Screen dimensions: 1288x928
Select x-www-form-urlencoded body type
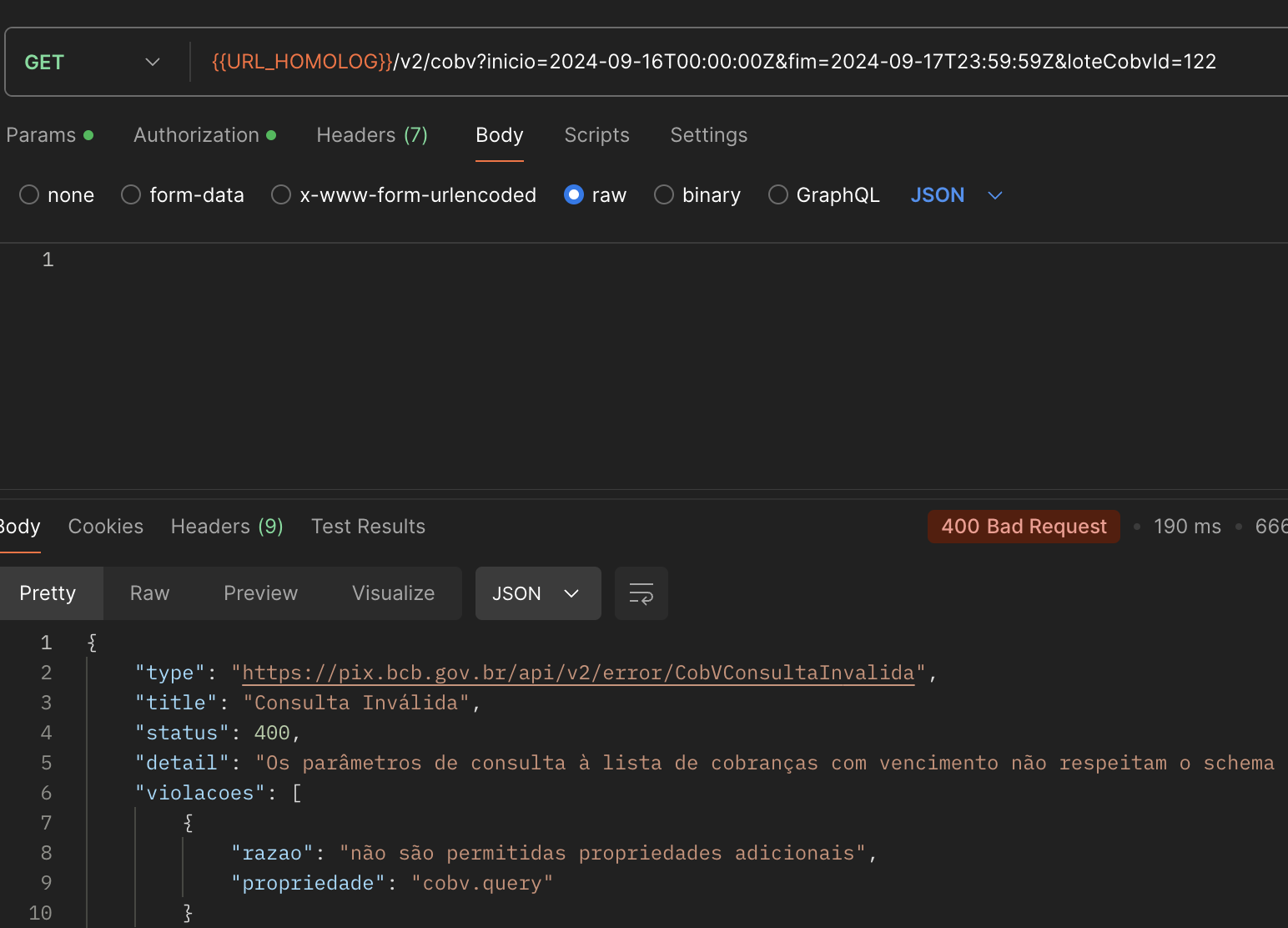coord(404,195)
